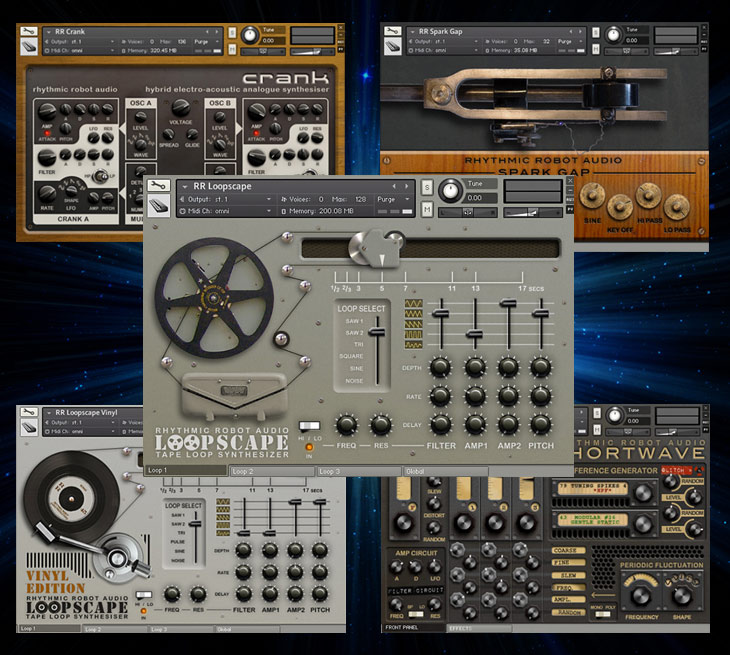Click the Tune value field 0.00 in Loopscape
This screenshot has width=730, height=655.
(480, 198)
